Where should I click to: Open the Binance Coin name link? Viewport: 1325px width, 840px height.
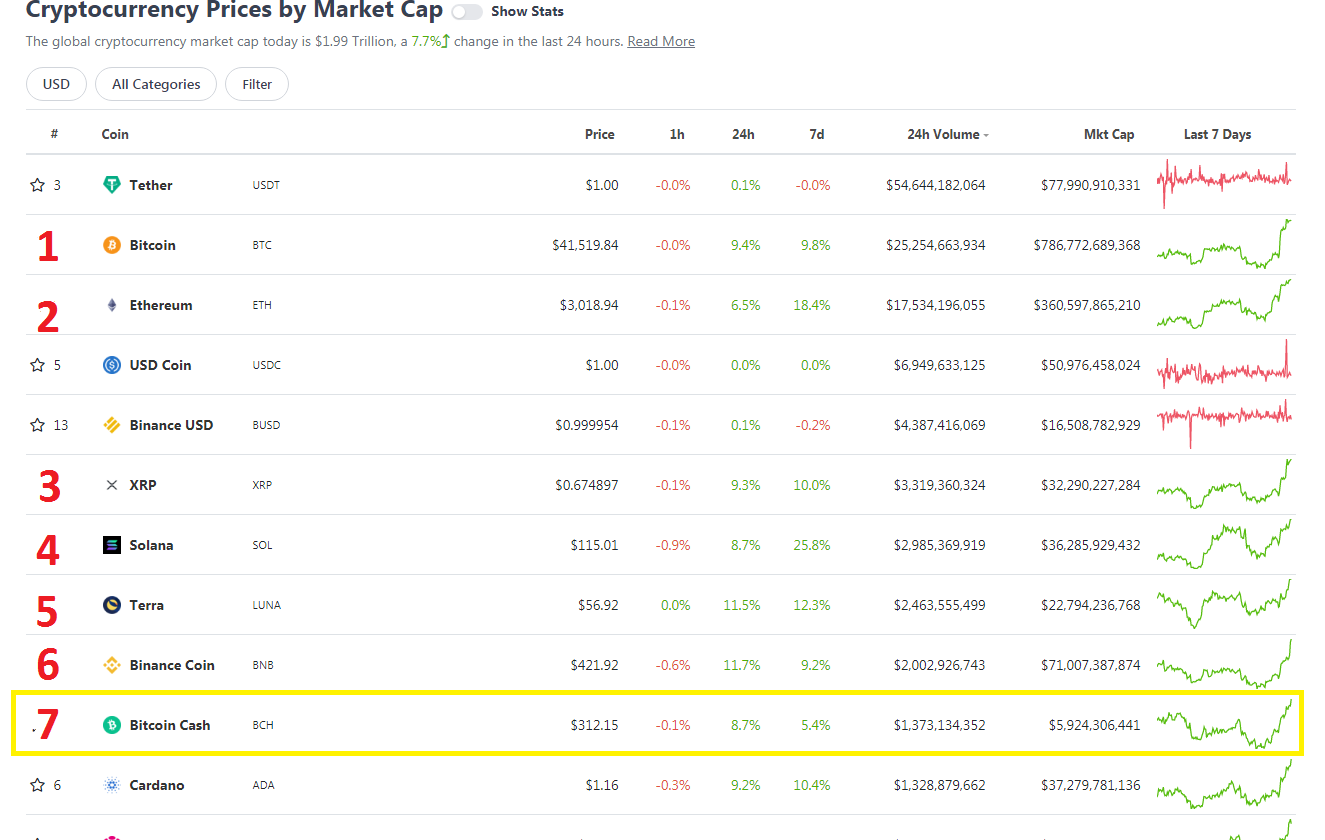[x=172, y=665]
